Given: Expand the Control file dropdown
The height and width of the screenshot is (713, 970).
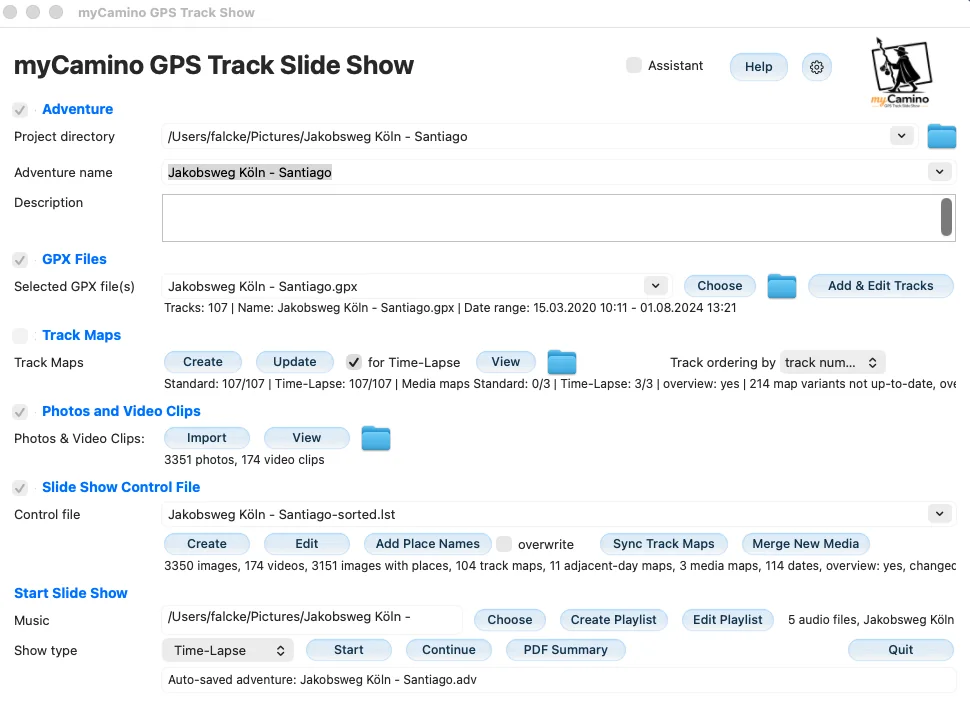Looking at the screenshot, I should [940, 514].
